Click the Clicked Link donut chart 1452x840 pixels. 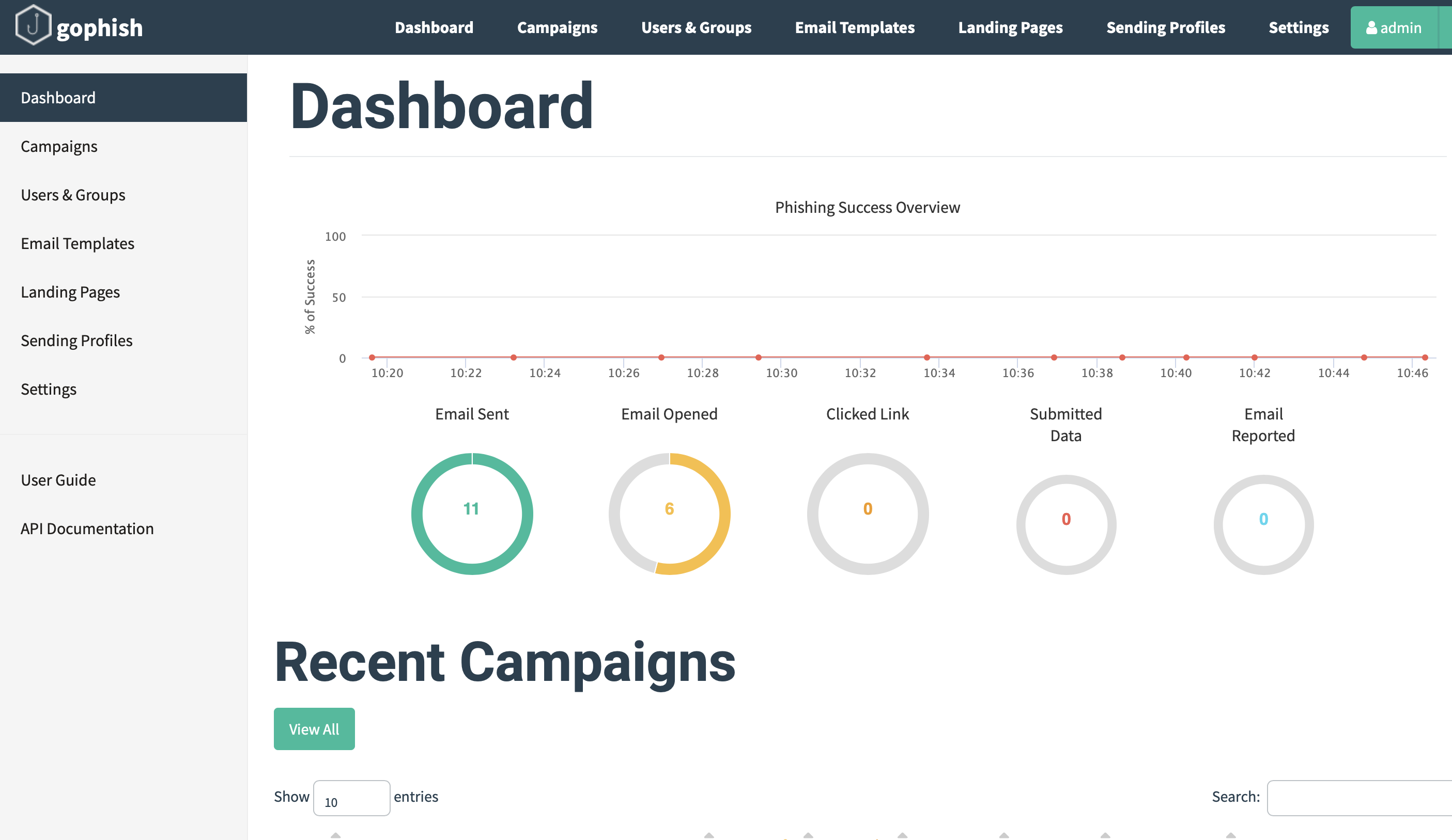coord(867,514)
